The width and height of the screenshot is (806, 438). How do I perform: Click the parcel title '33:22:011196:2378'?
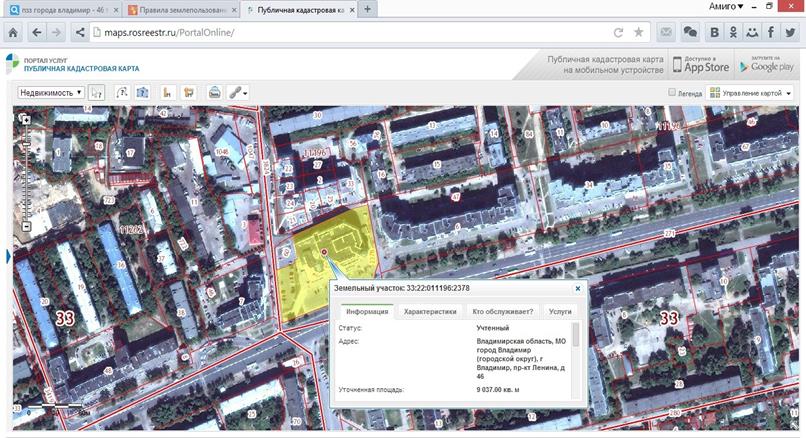(x=438, y=288)
